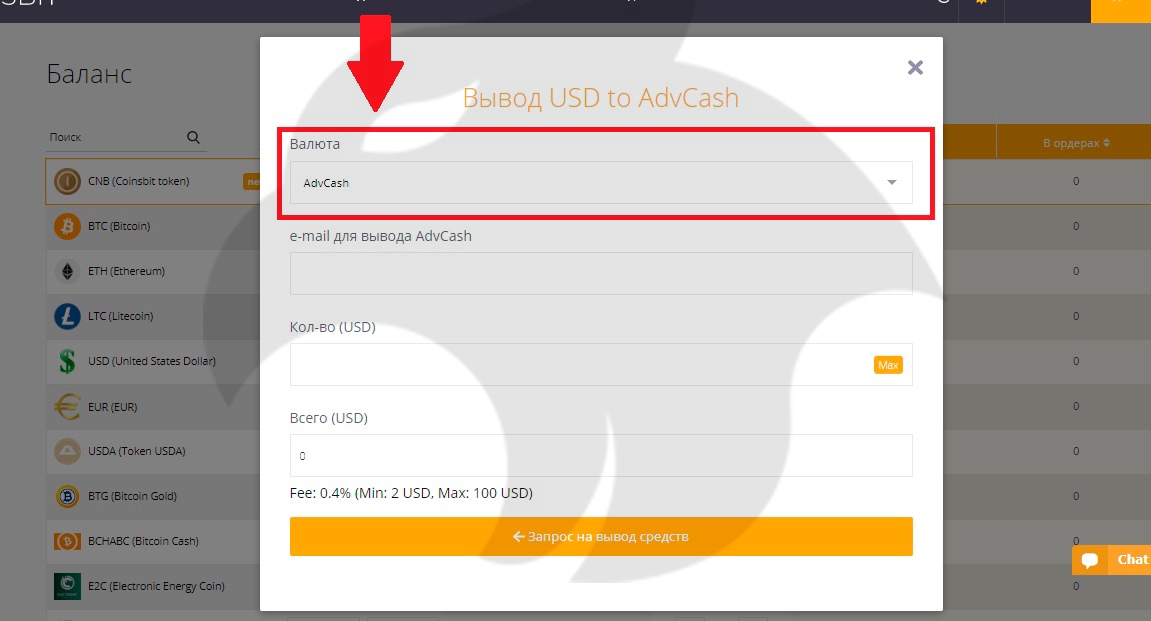This screenshot has width=1151, height=621.
Task: Click the Bitcoin Cash BCHABC icon
Action: click(x=67, y=542)
